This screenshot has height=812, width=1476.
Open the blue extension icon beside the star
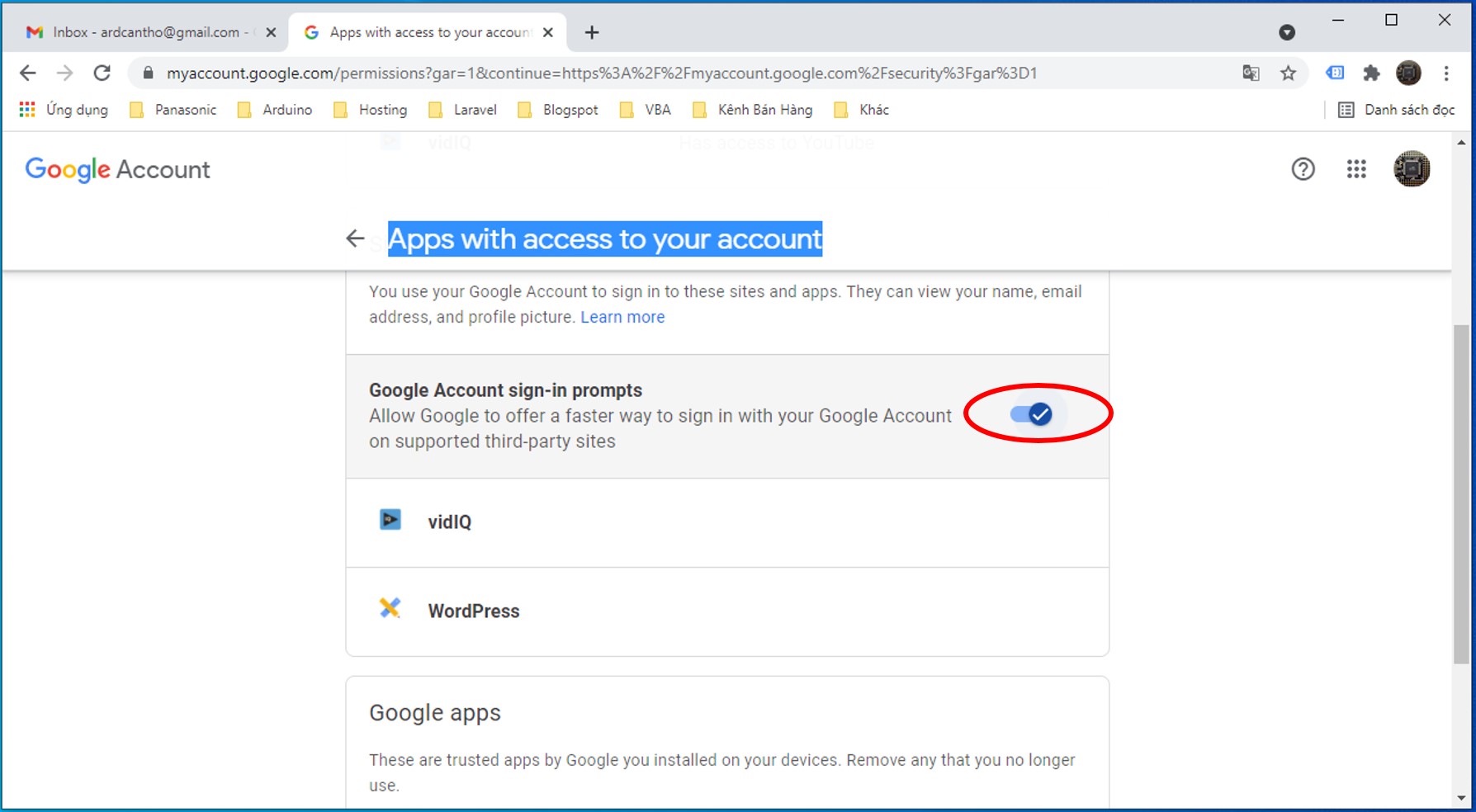pos(1335,73)
